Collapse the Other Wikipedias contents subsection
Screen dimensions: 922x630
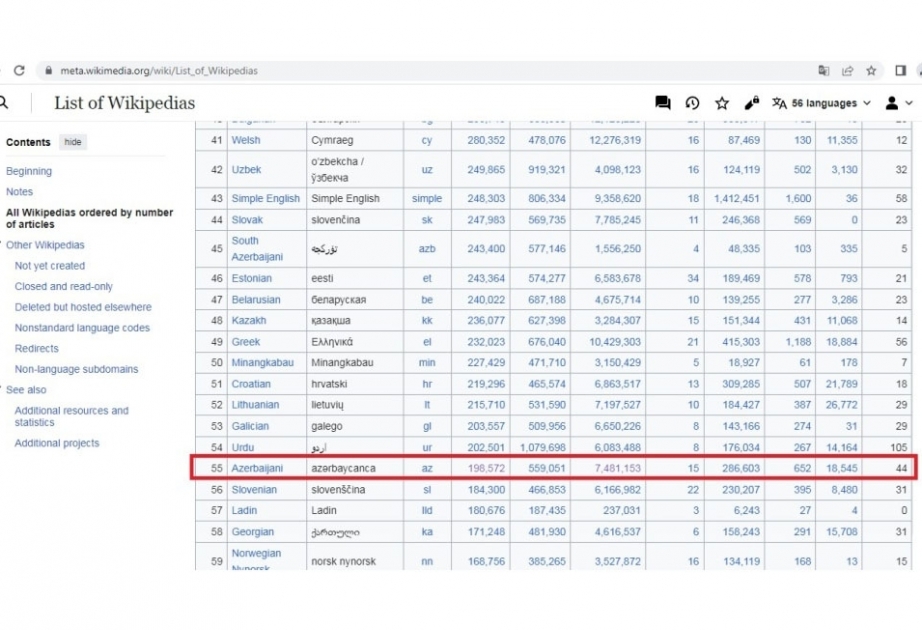[x=2, y=244]
